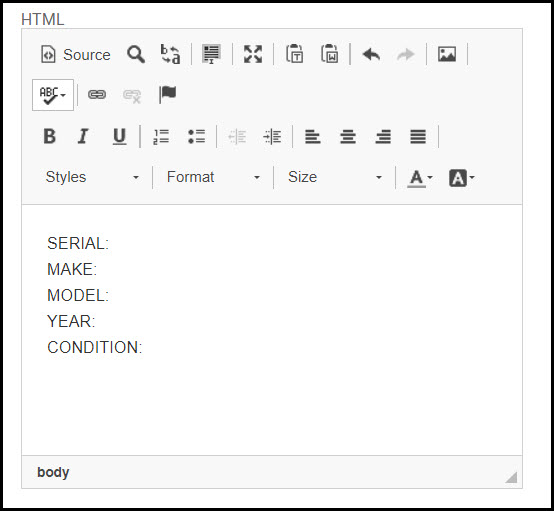Toggle italic formatting
The height and width of the screenshot is (511, 554).
[x=84, y=136]
